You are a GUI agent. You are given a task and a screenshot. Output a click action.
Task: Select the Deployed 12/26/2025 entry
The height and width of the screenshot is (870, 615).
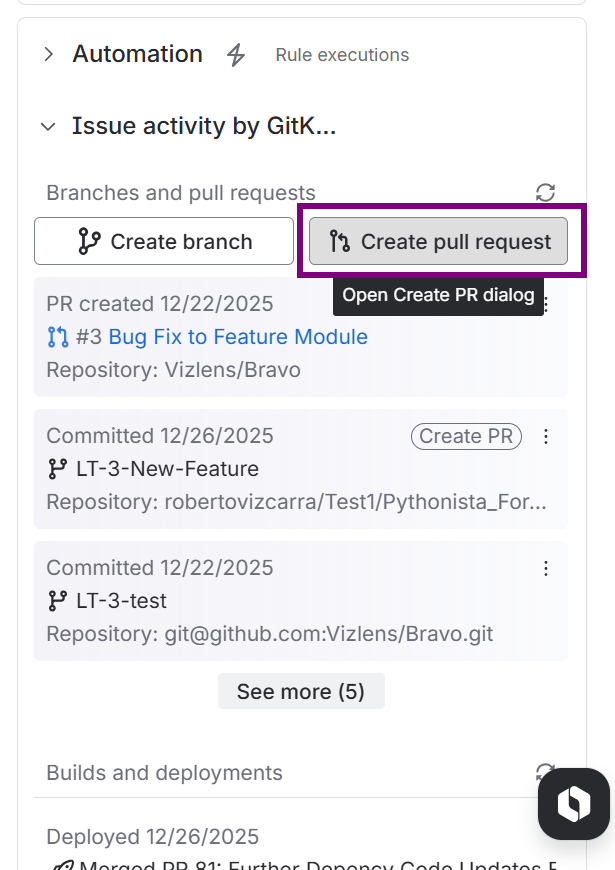point(152,837)
